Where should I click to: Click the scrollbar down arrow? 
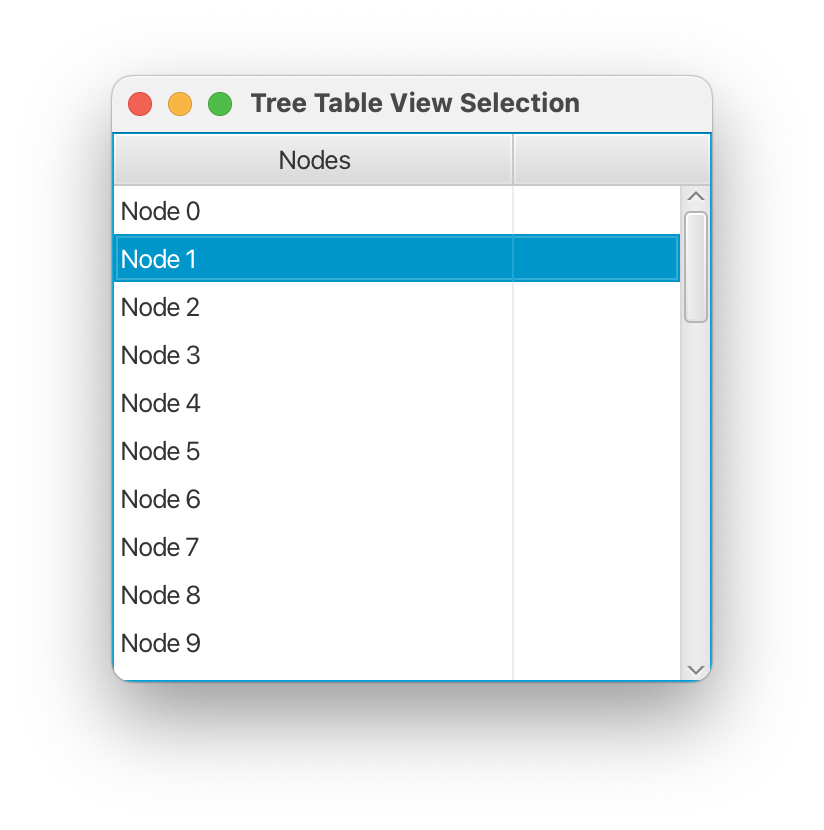(x=696, y=669)
